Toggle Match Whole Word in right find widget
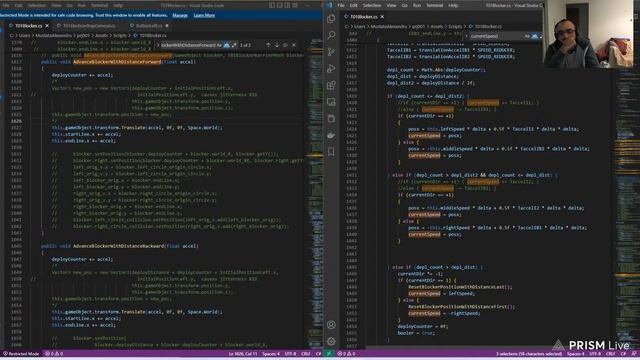The width and height of the screenshot is (640, 360). [535, 36]
